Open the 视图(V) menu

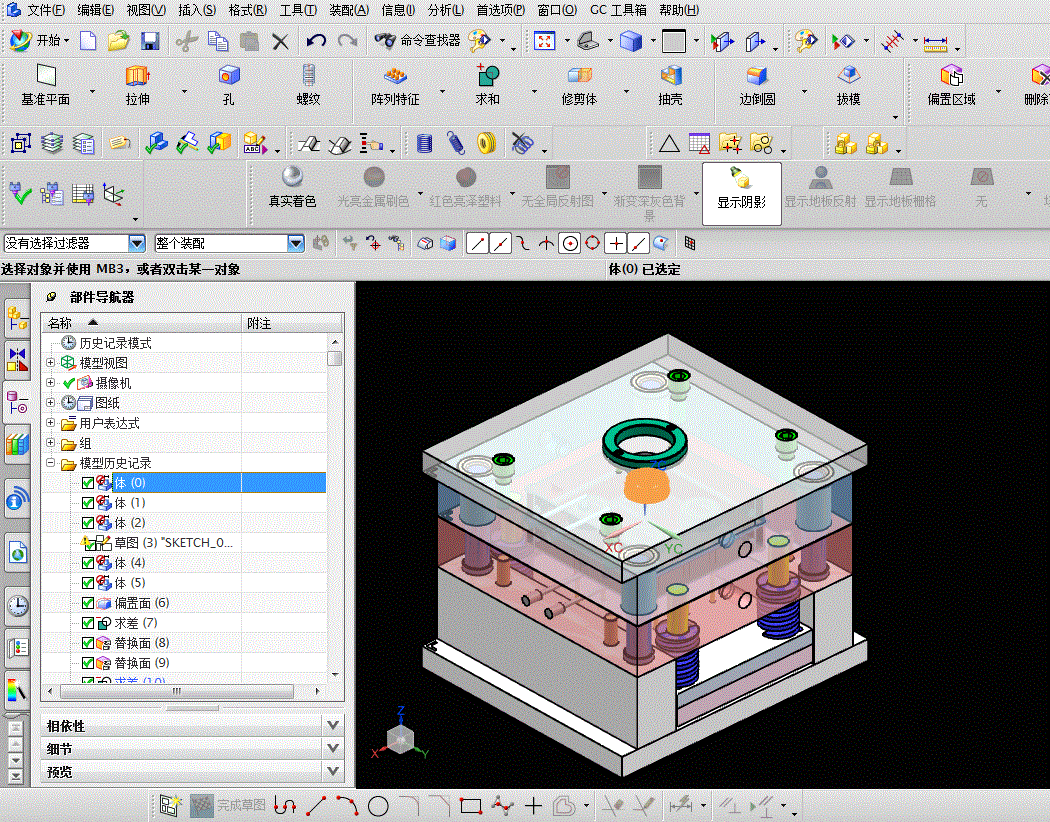pyautogui.click(x=146, y=10)
